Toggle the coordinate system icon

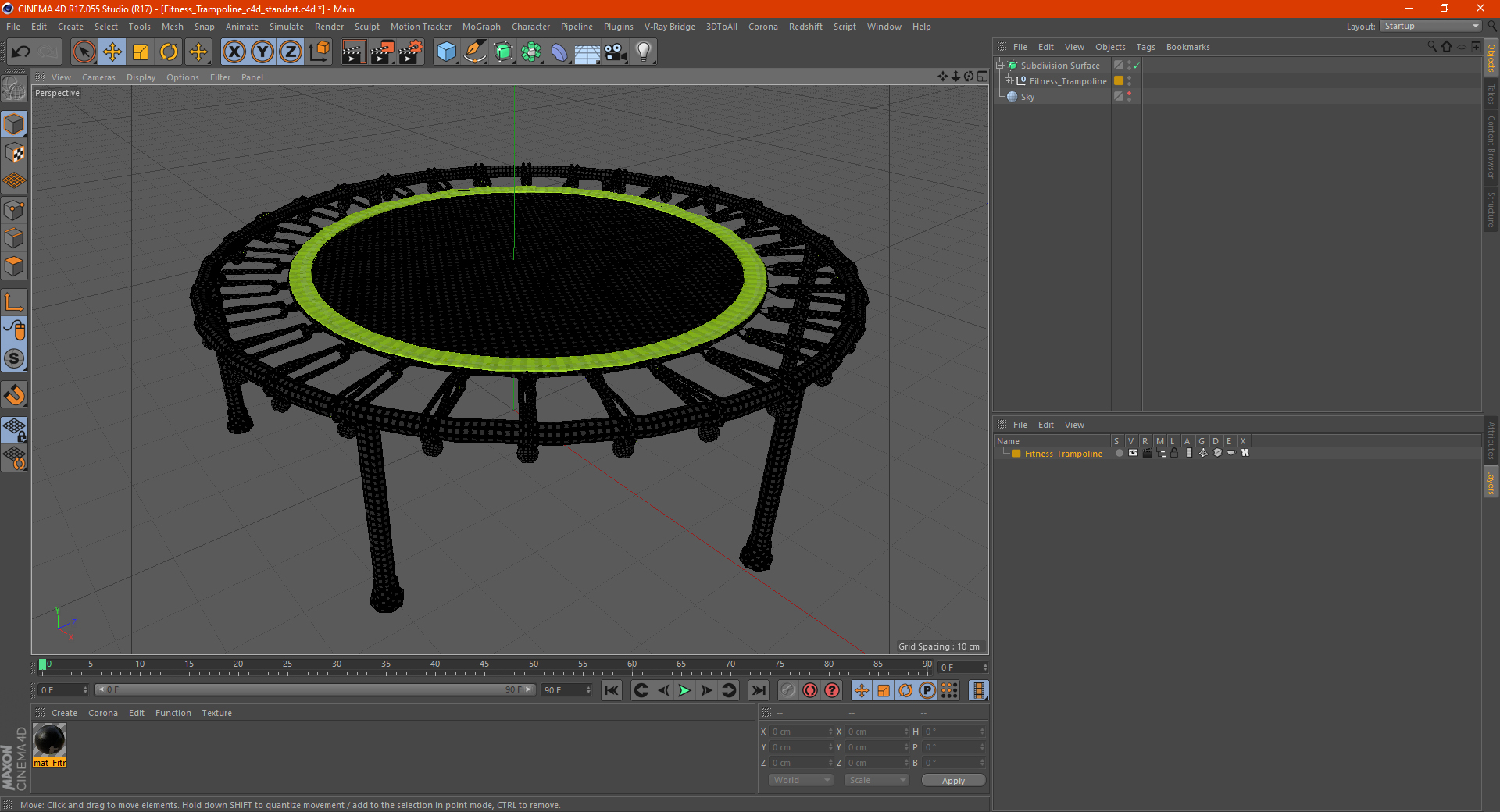point(320,52)
